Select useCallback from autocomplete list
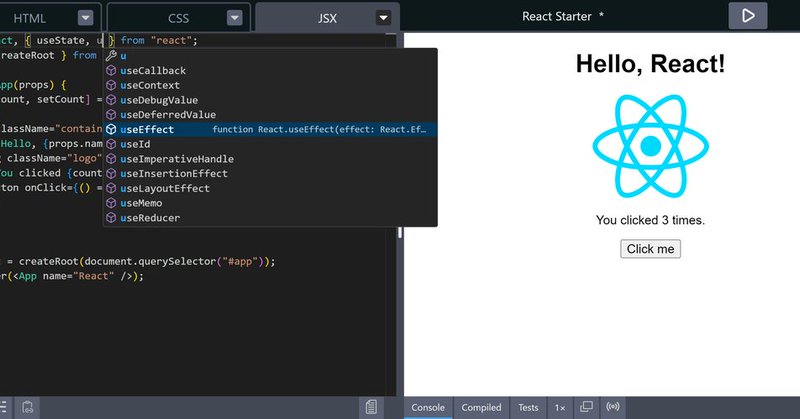This screenshot has height=419, width=800. pyautogui.click(x=270, y=70)
